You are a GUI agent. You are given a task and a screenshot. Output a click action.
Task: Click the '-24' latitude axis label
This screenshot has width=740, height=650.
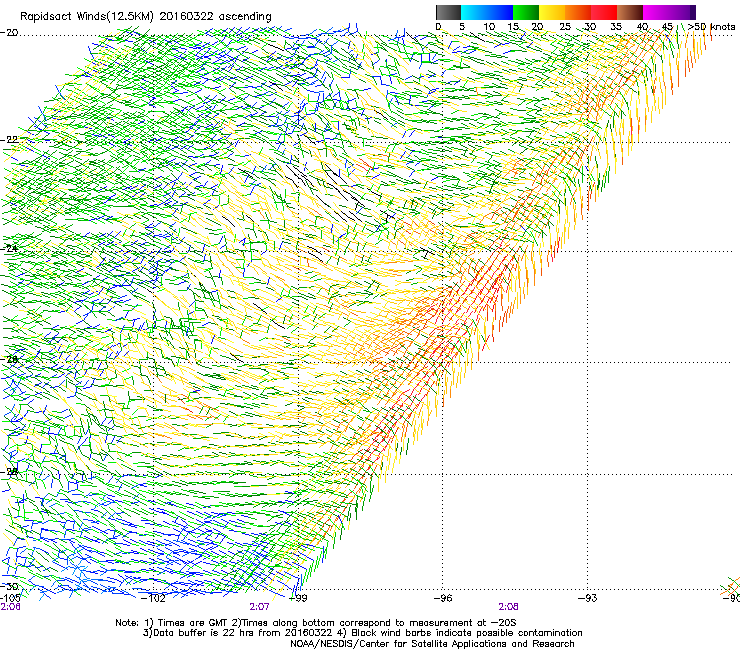point(9,248)
